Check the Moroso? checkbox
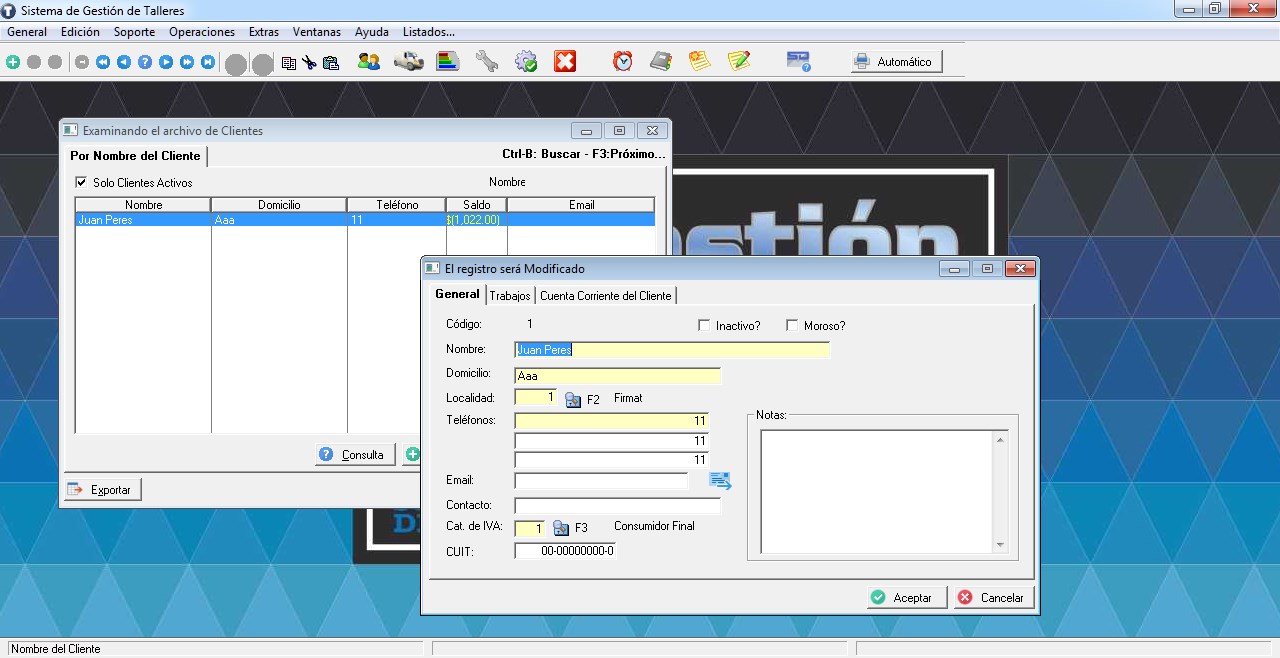The width and height of the screenshot is (1280, 658). click(x=792, y=326)
